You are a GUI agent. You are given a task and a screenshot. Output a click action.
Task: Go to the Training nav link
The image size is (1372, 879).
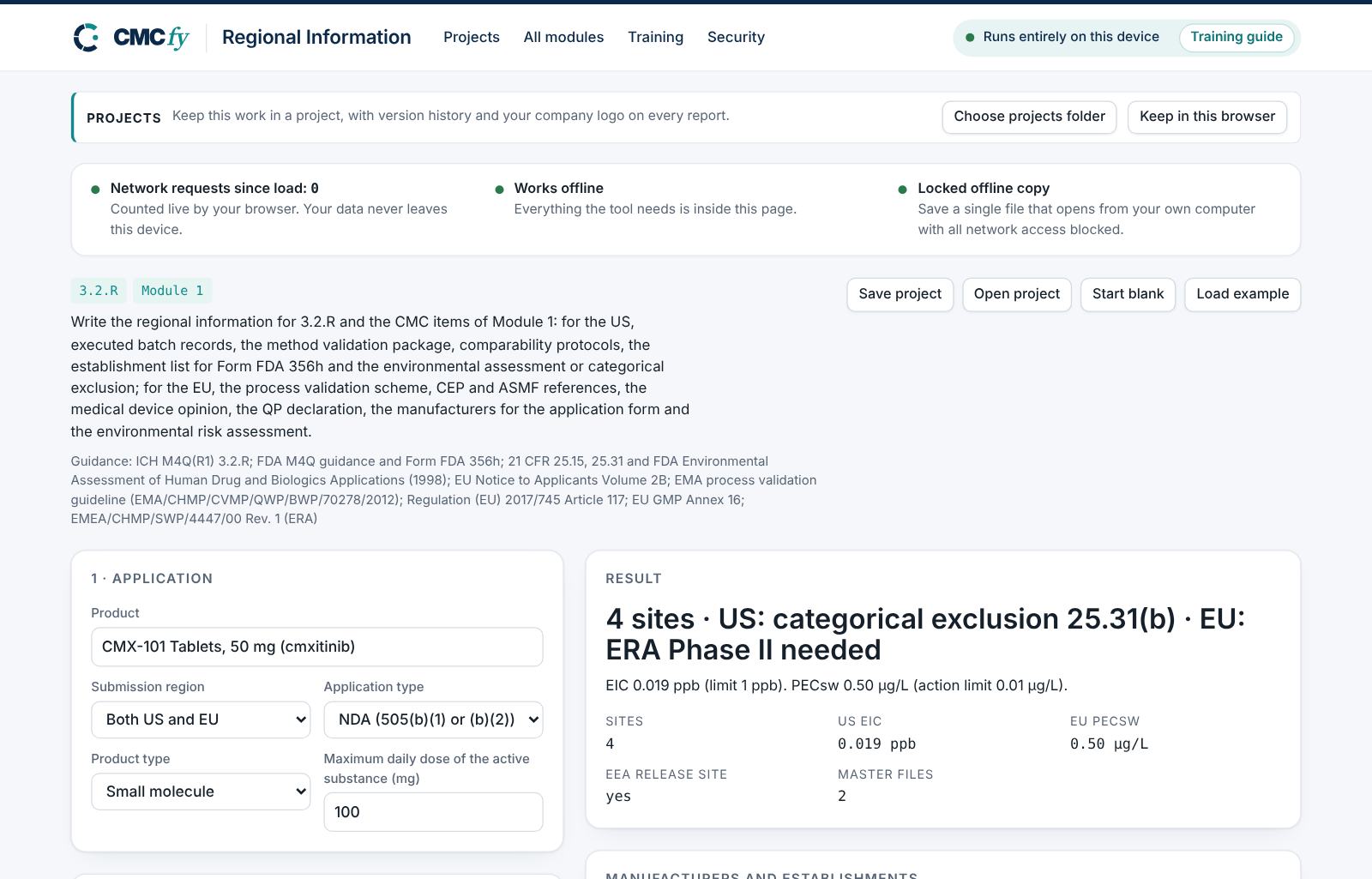[655, 37]
